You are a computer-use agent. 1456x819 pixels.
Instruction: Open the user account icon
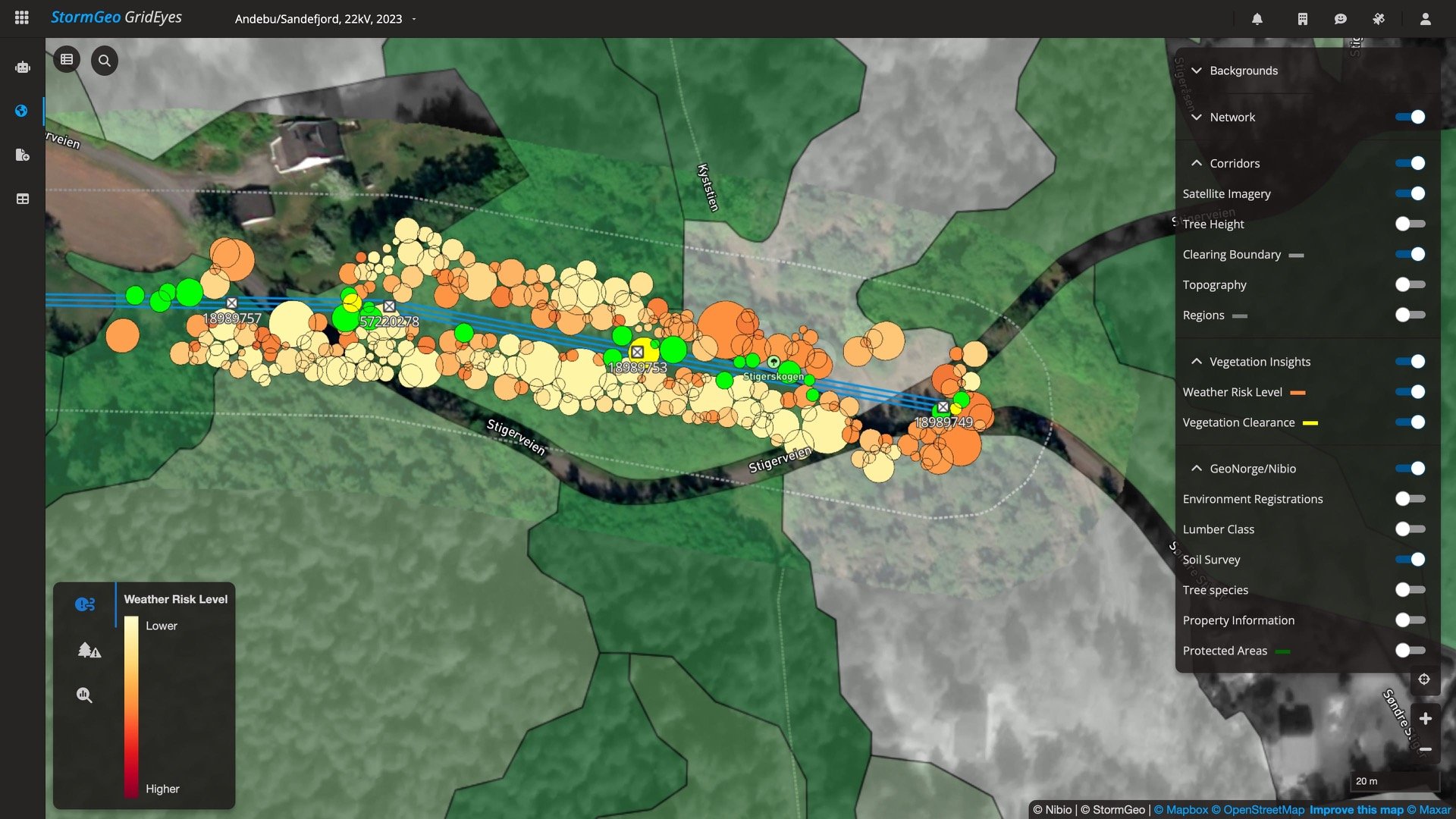[1426, 19]
